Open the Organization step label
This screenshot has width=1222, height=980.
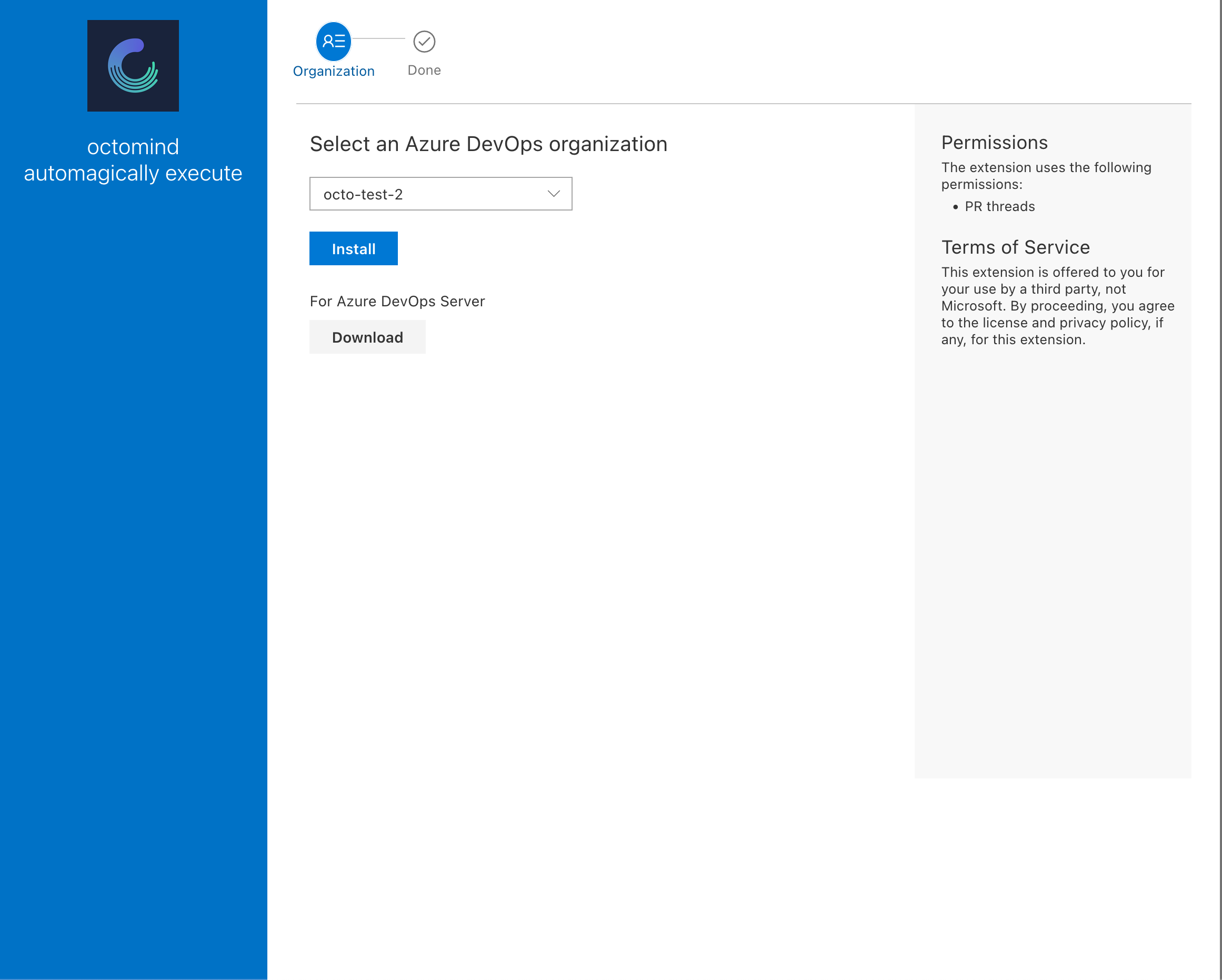point(333,72)
